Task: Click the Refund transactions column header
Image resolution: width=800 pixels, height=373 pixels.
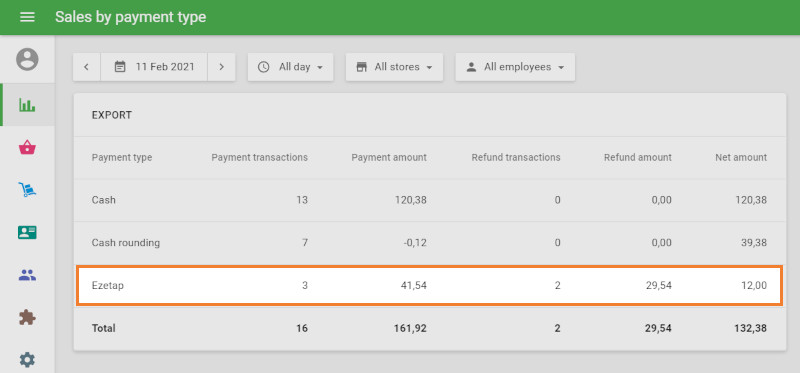Action: [516, 158]
